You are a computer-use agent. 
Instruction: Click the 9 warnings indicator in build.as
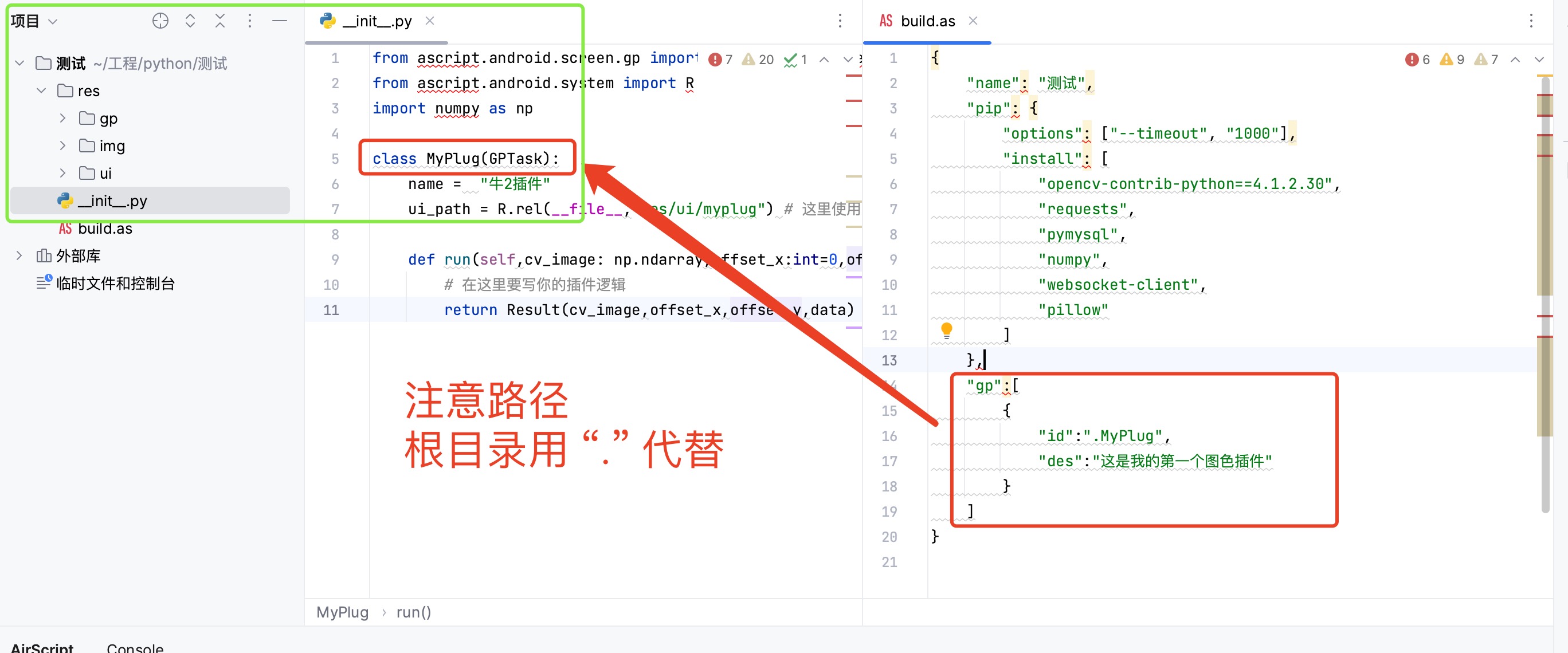pyautogui.click(x=1452, y=59)
